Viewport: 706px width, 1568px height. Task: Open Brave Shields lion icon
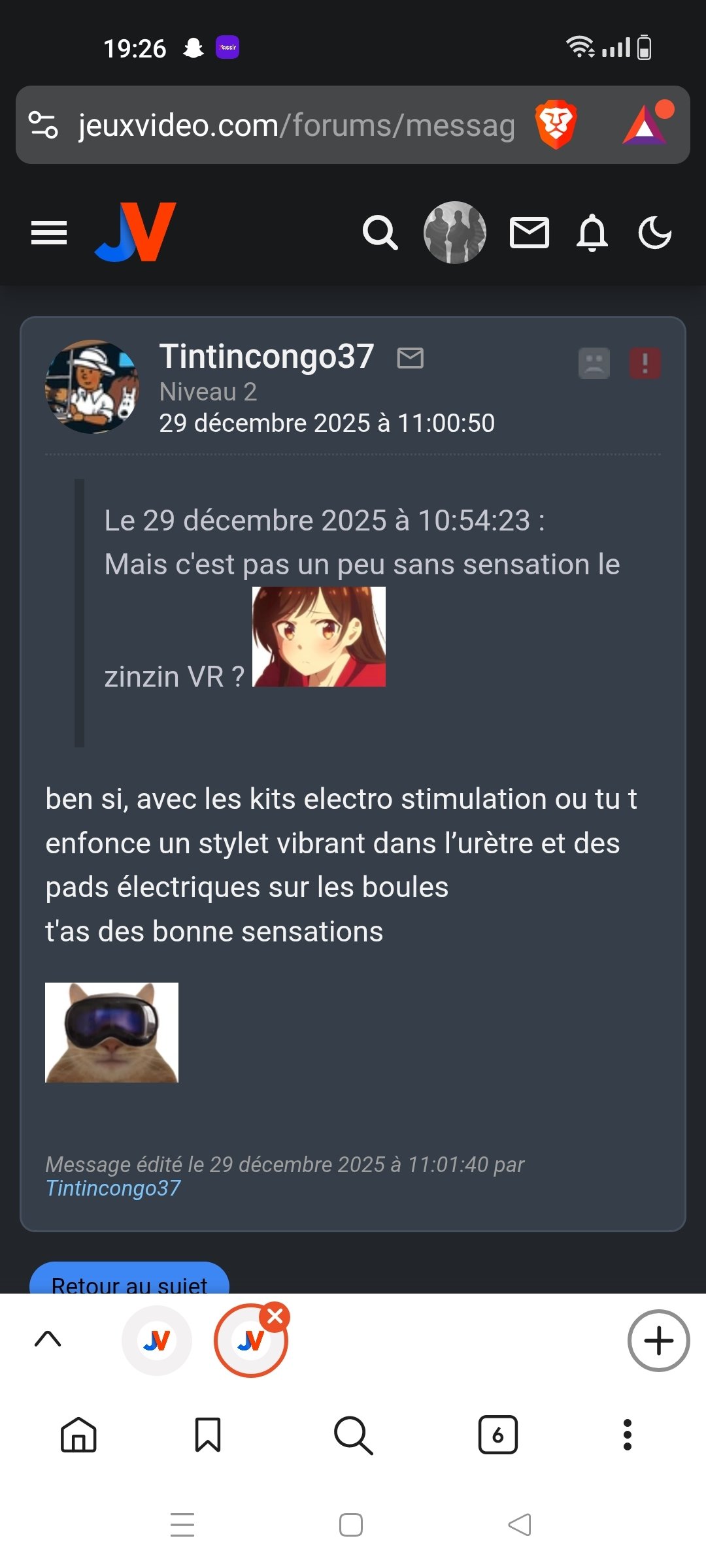(x=556, y=124)
